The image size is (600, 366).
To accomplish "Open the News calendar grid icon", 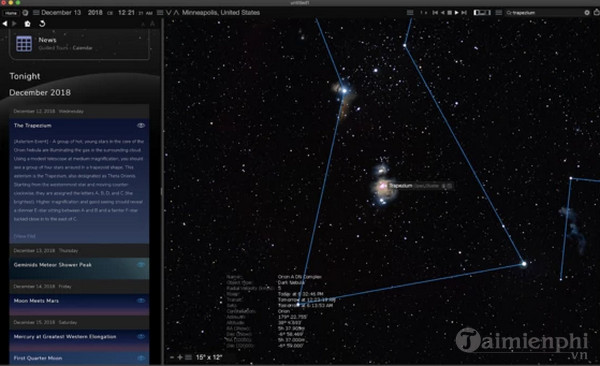I will (24, 44).
